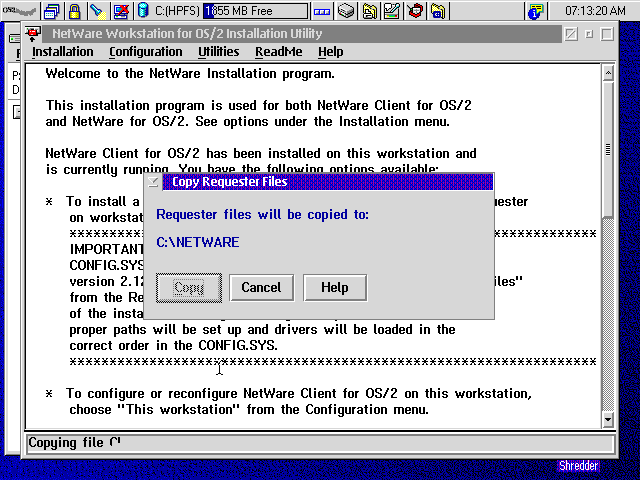
Task: Click the C:\NETWARE destination path text
Action: (x=198, y=242)
